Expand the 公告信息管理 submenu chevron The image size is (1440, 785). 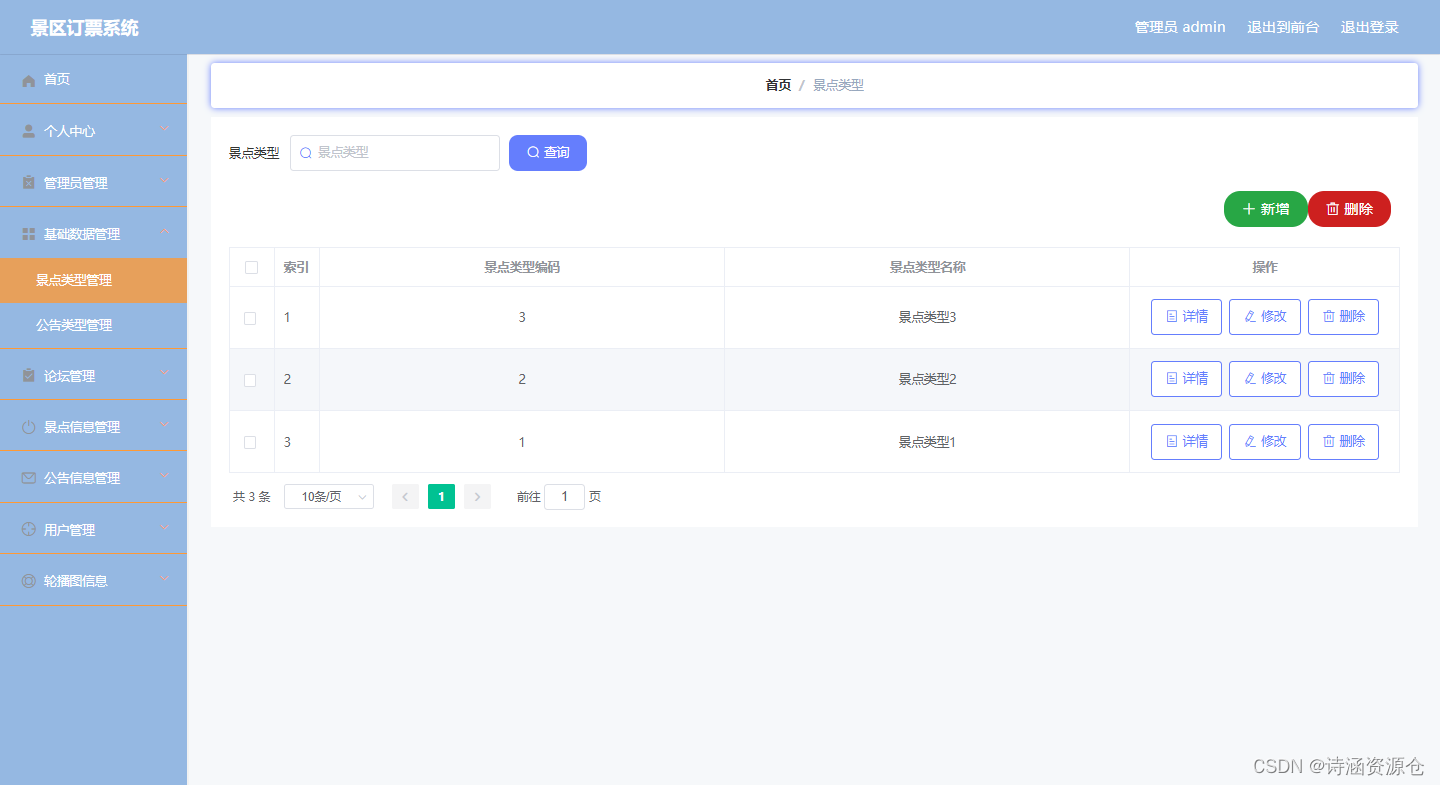165,476
